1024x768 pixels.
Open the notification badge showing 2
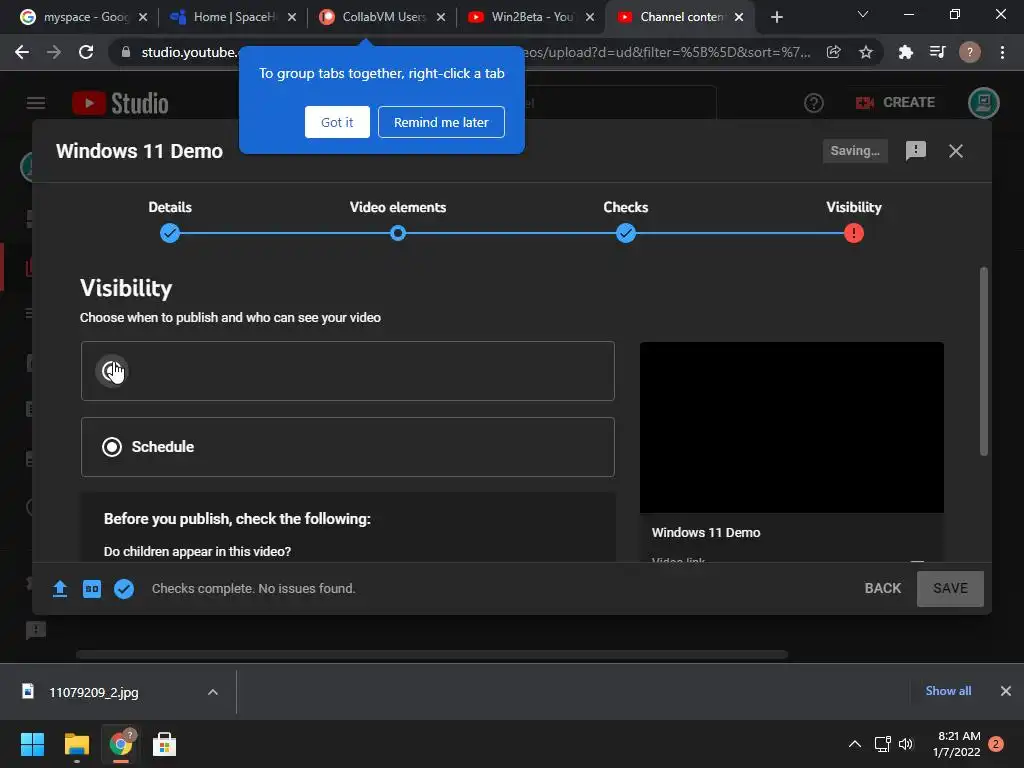[x=996, y=744]
